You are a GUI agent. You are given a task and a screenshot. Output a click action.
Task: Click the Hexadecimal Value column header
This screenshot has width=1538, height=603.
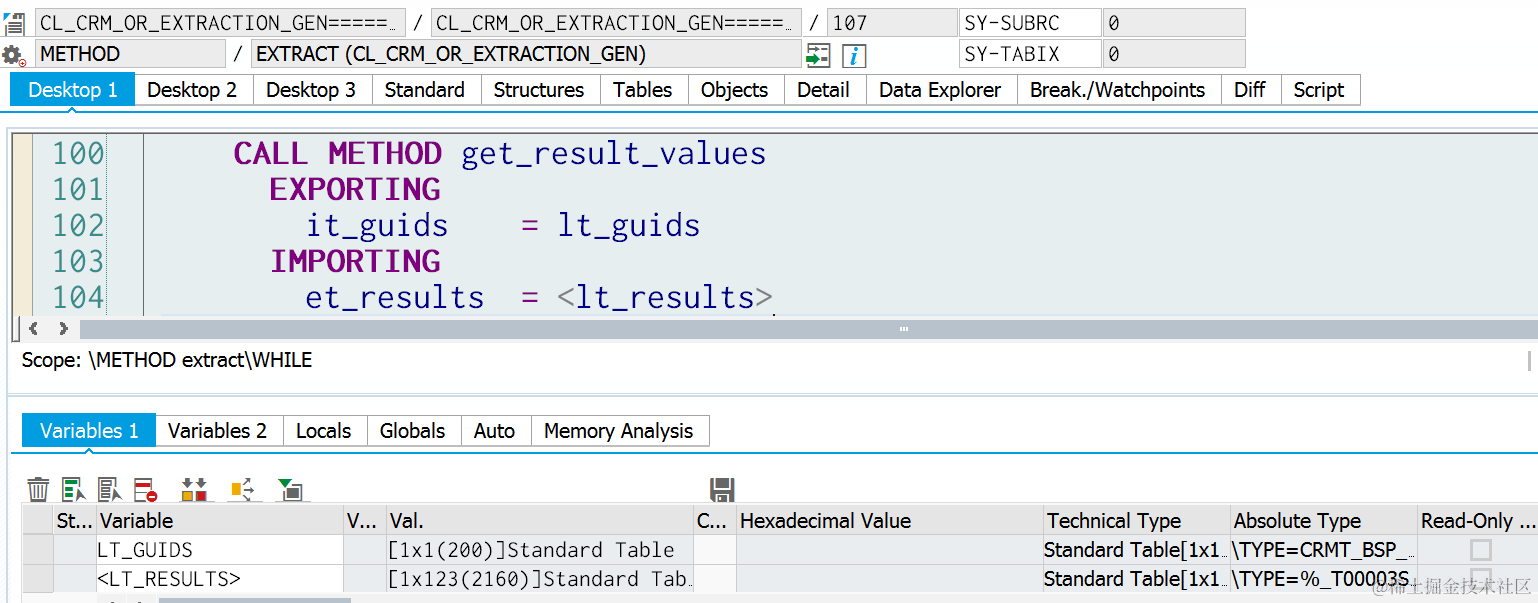(889, 521)
